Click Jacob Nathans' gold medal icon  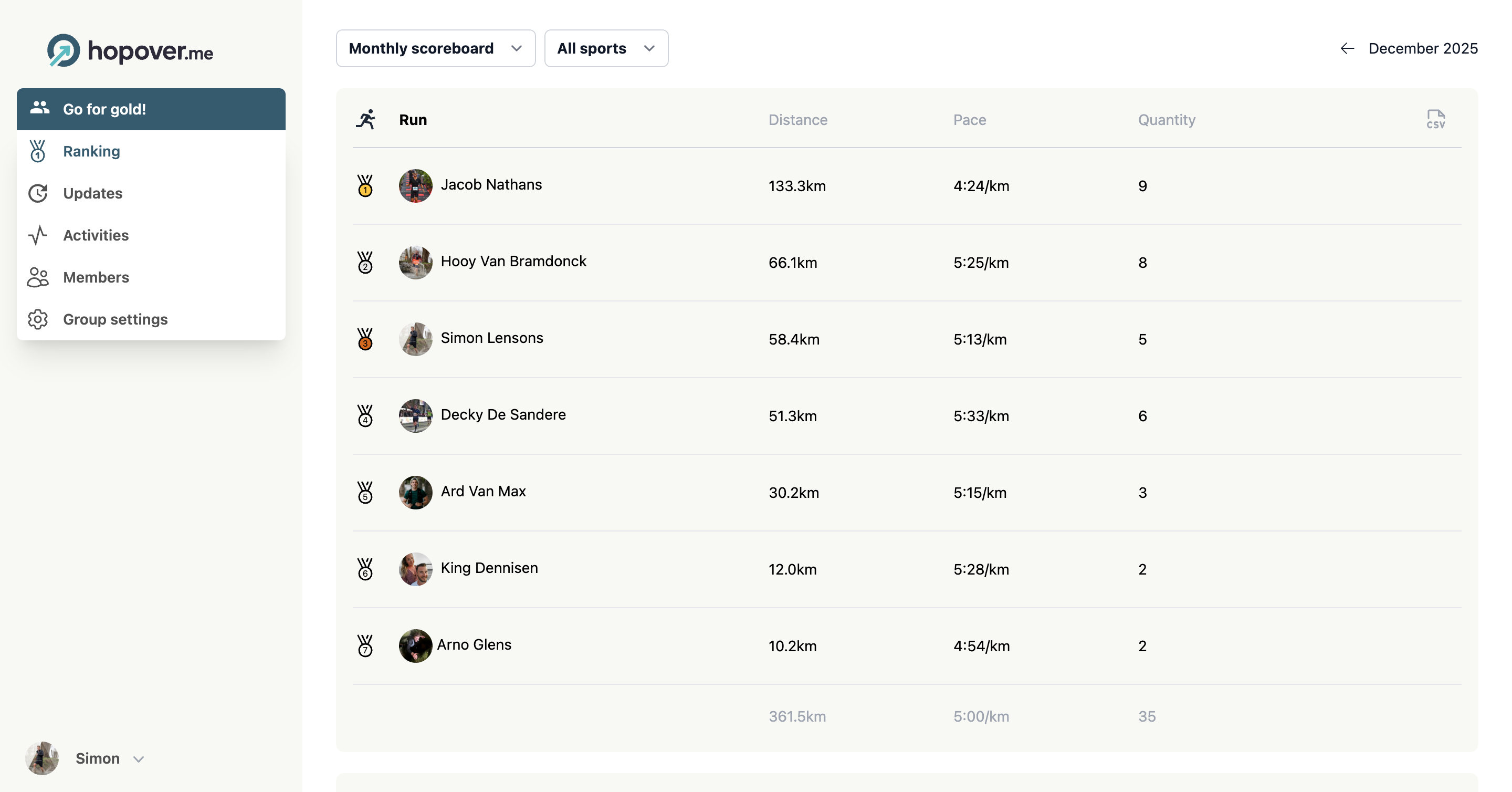coord(365,185)
